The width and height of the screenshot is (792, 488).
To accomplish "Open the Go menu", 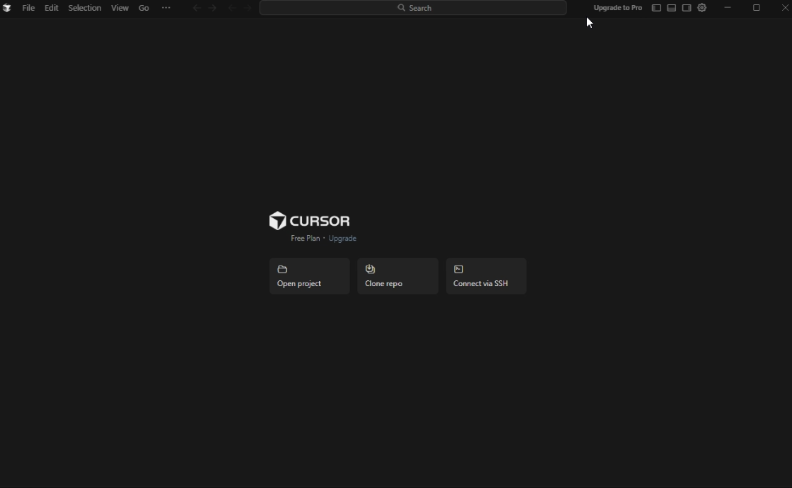I will (143, 8).
